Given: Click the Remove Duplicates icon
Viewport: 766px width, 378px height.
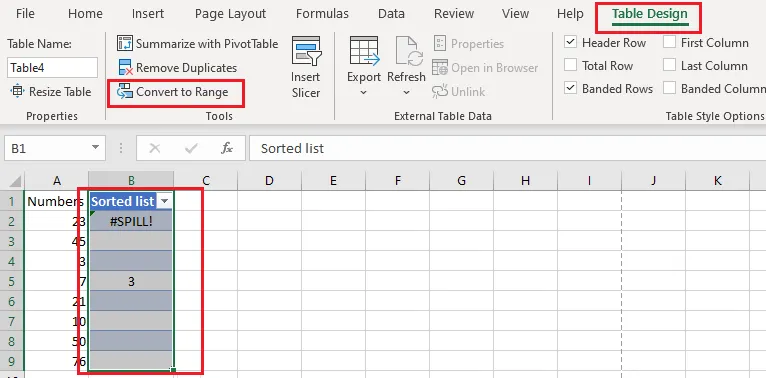Looking at the screenshot, I should (x=125, y=67).
